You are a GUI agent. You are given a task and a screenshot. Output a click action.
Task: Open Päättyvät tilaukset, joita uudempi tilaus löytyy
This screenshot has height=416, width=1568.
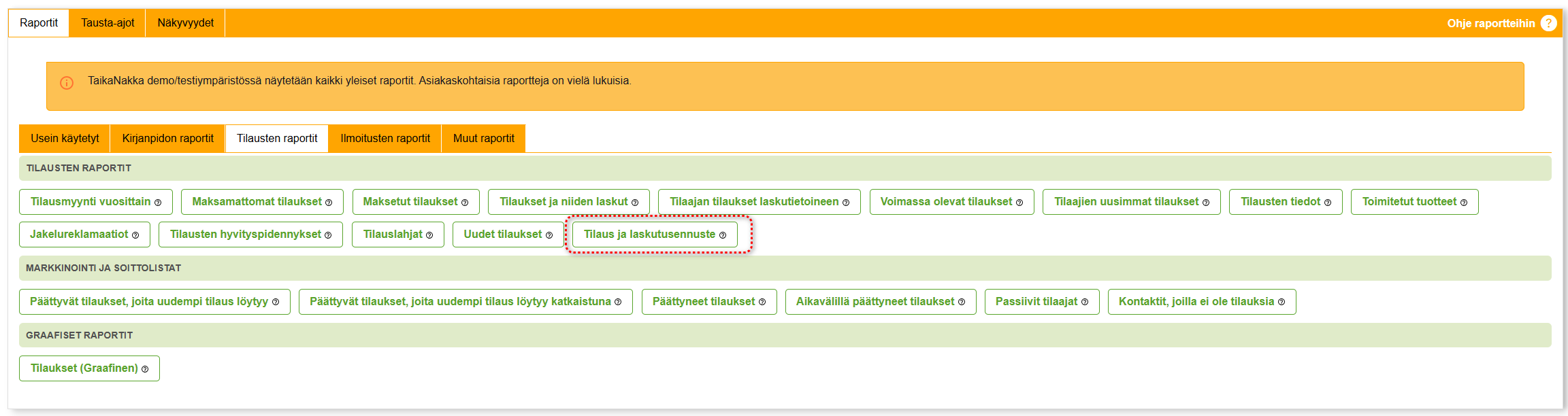pyautogui.click(x=154, y=302)
